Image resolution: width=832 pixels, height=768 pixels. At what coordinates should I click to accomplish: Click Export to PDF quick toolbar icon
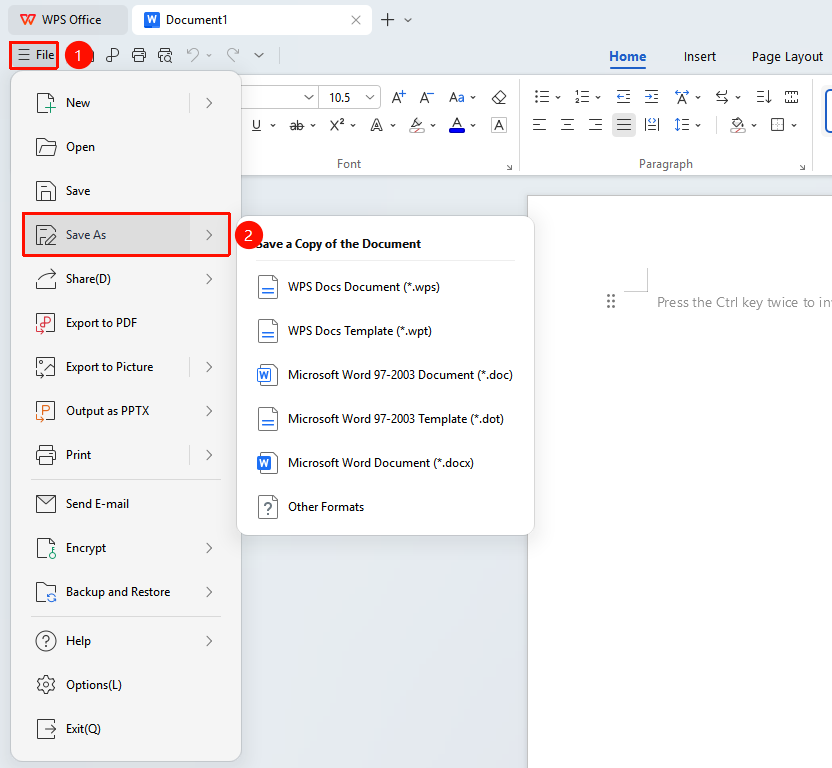point(112,55)
